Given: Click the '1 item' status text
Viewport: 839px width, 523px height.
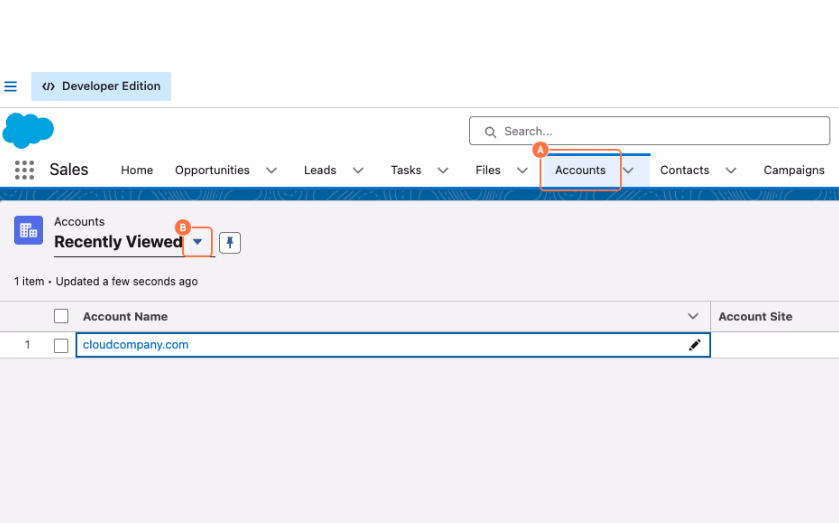Looking at the screenshot, I should click(x=29, y=282).
